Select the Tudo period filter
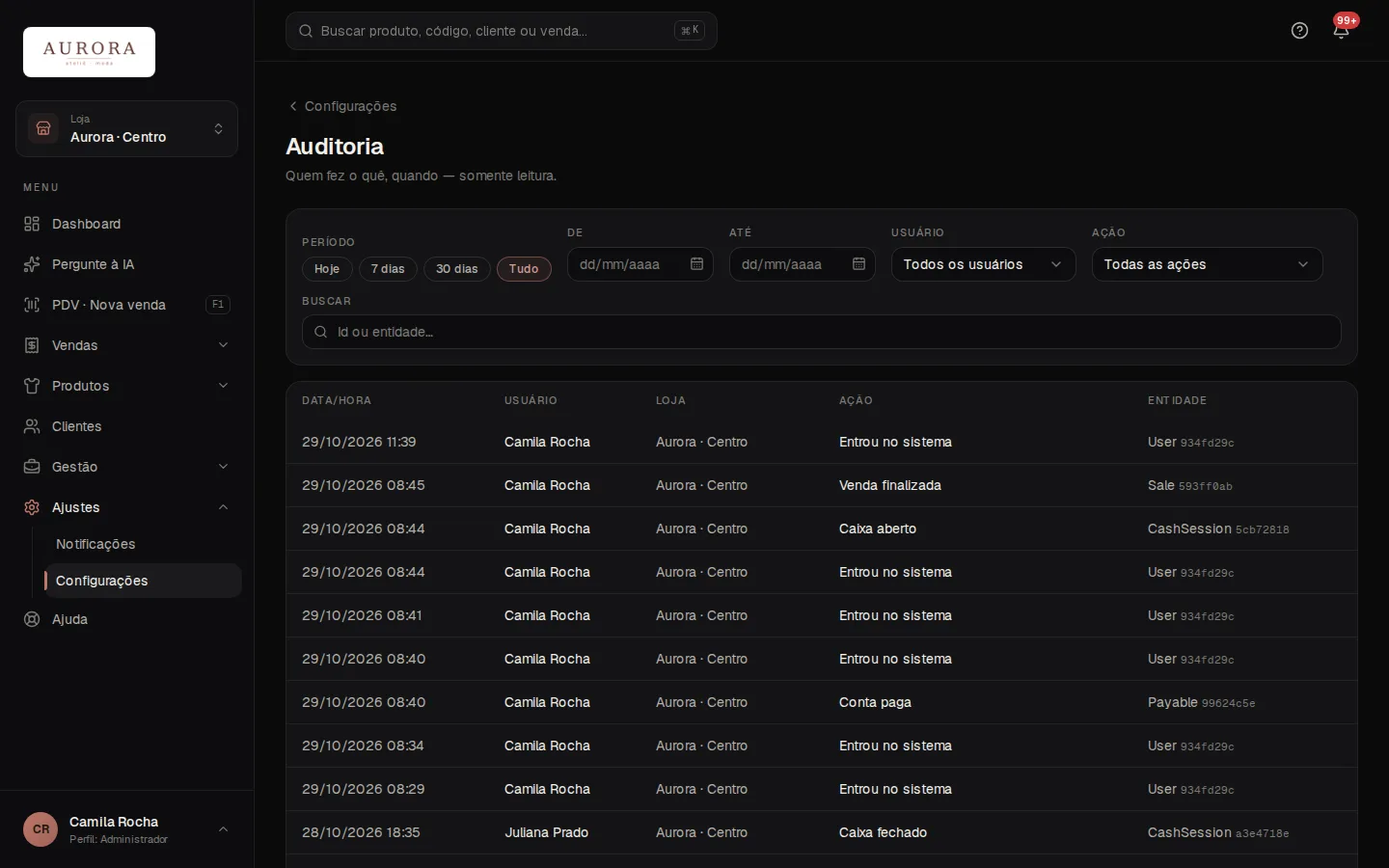The image size is (1389, 868). pyautogui.click(x=524, y=269)
